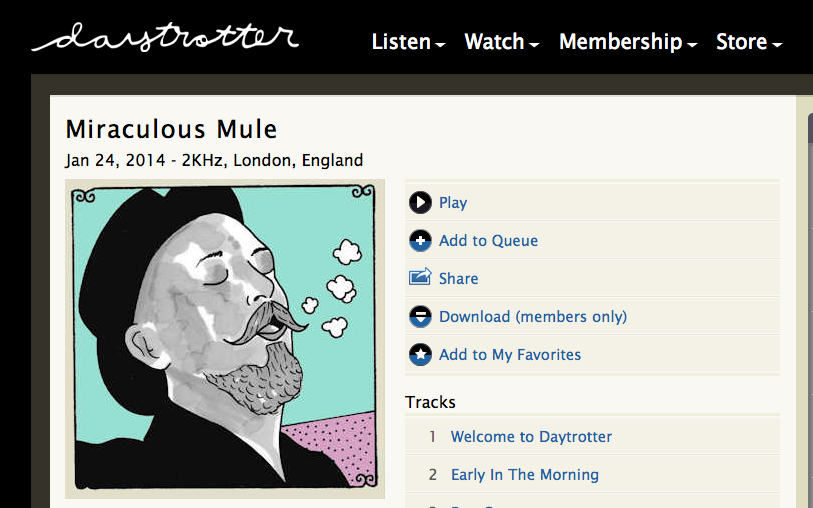Screen dimensions: 813x508
Task: Click the Play icon
Action: (420, 202)
